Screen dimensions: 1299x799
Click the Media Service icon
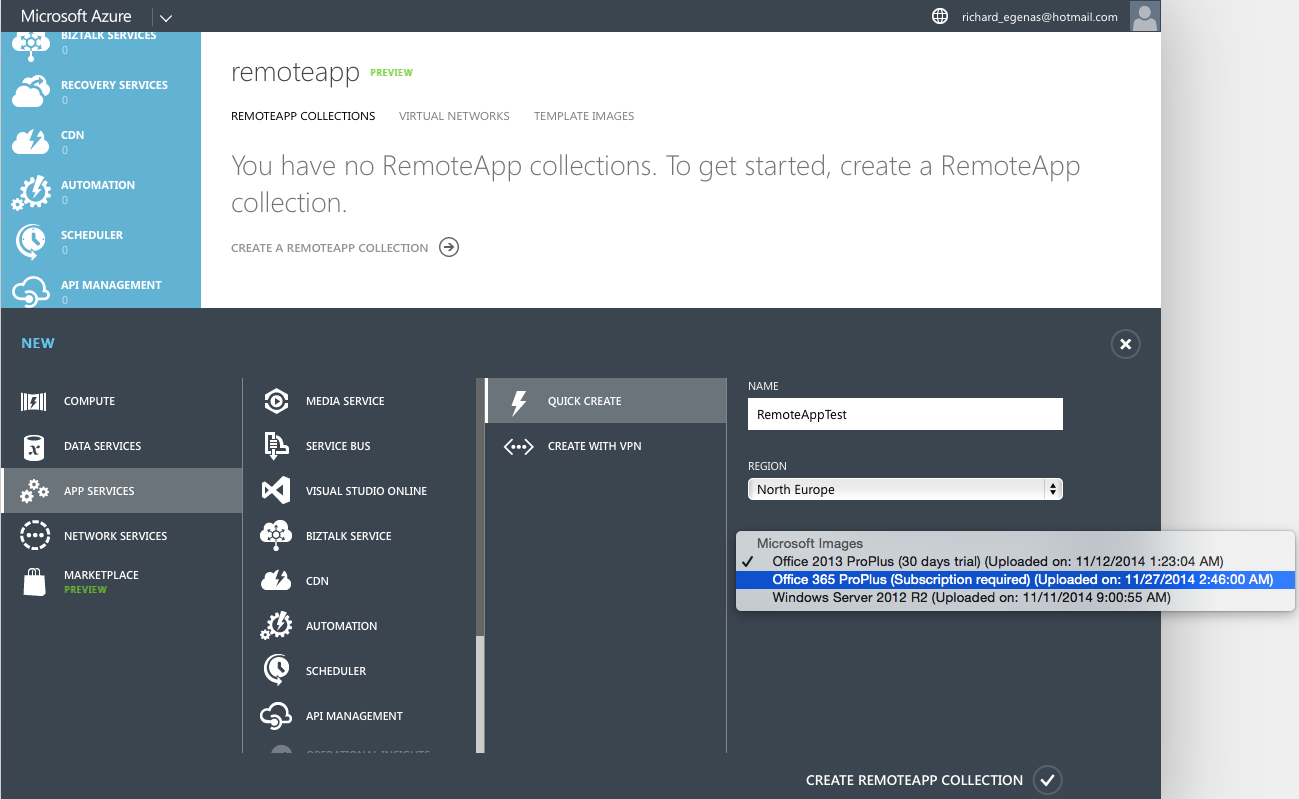(x=276, y=401)
